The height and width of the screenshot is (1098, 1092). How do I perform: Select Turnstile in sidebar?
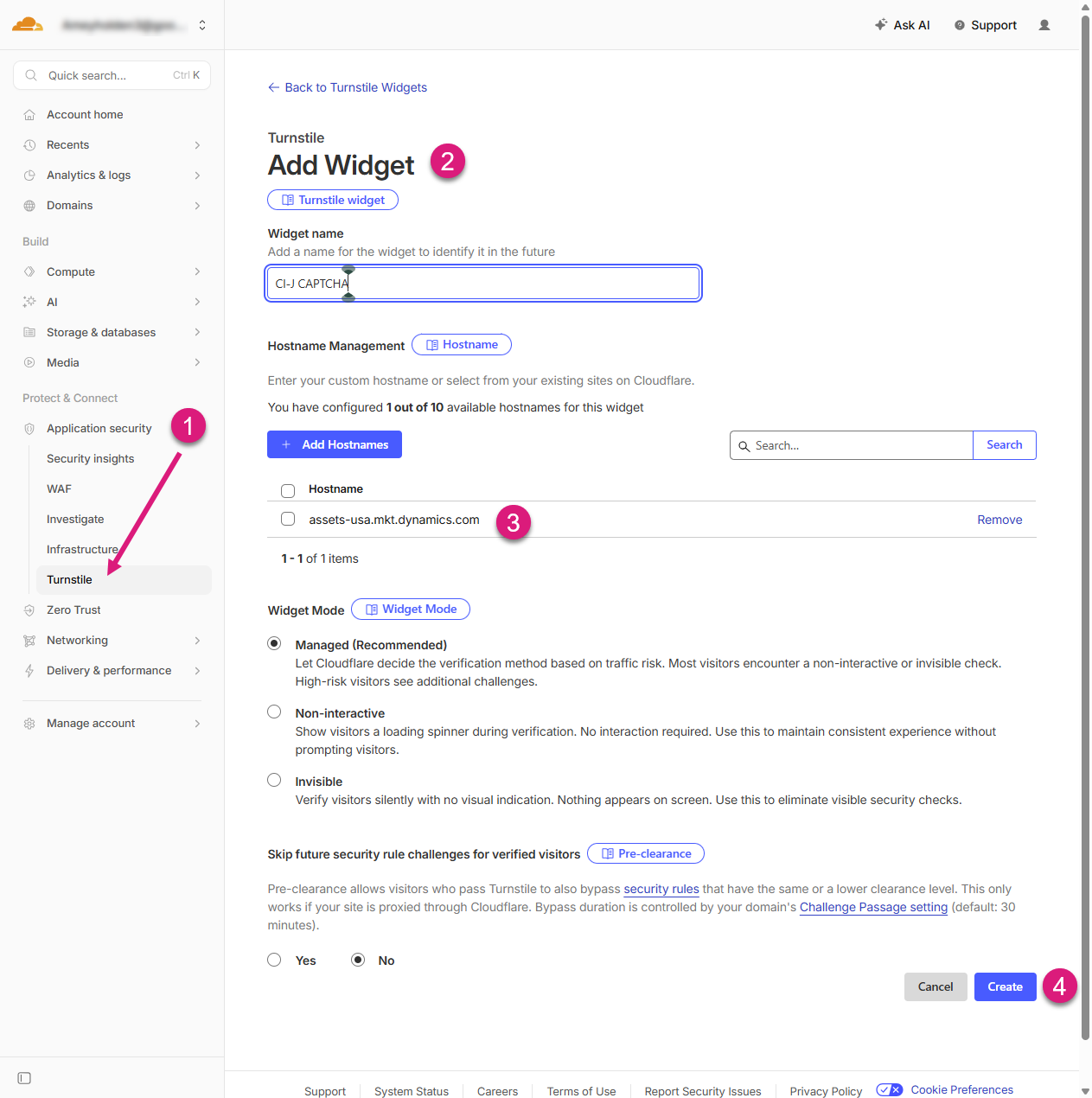click(x=124, y=580)
